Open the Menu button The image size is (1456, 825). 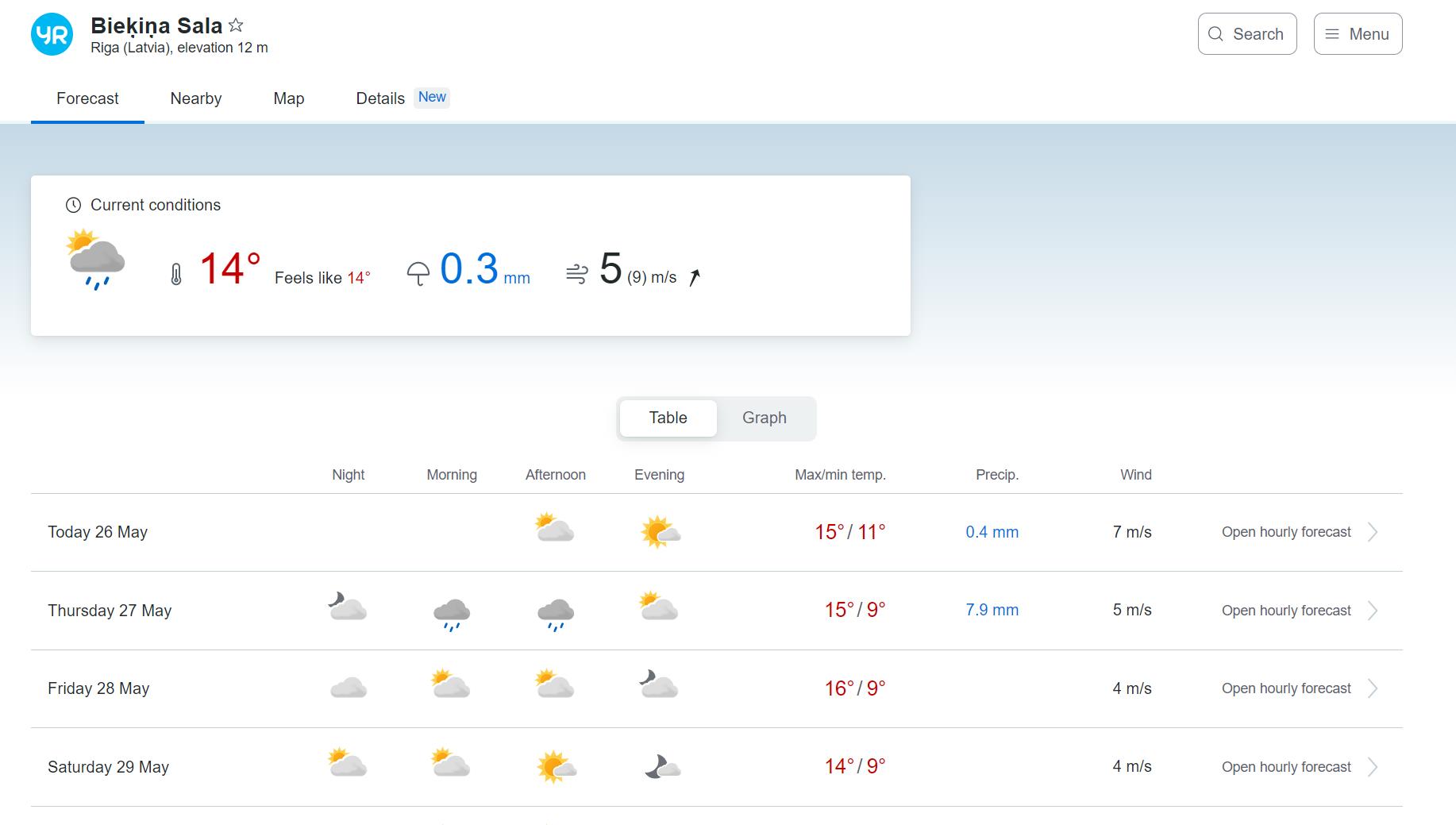1358,34
